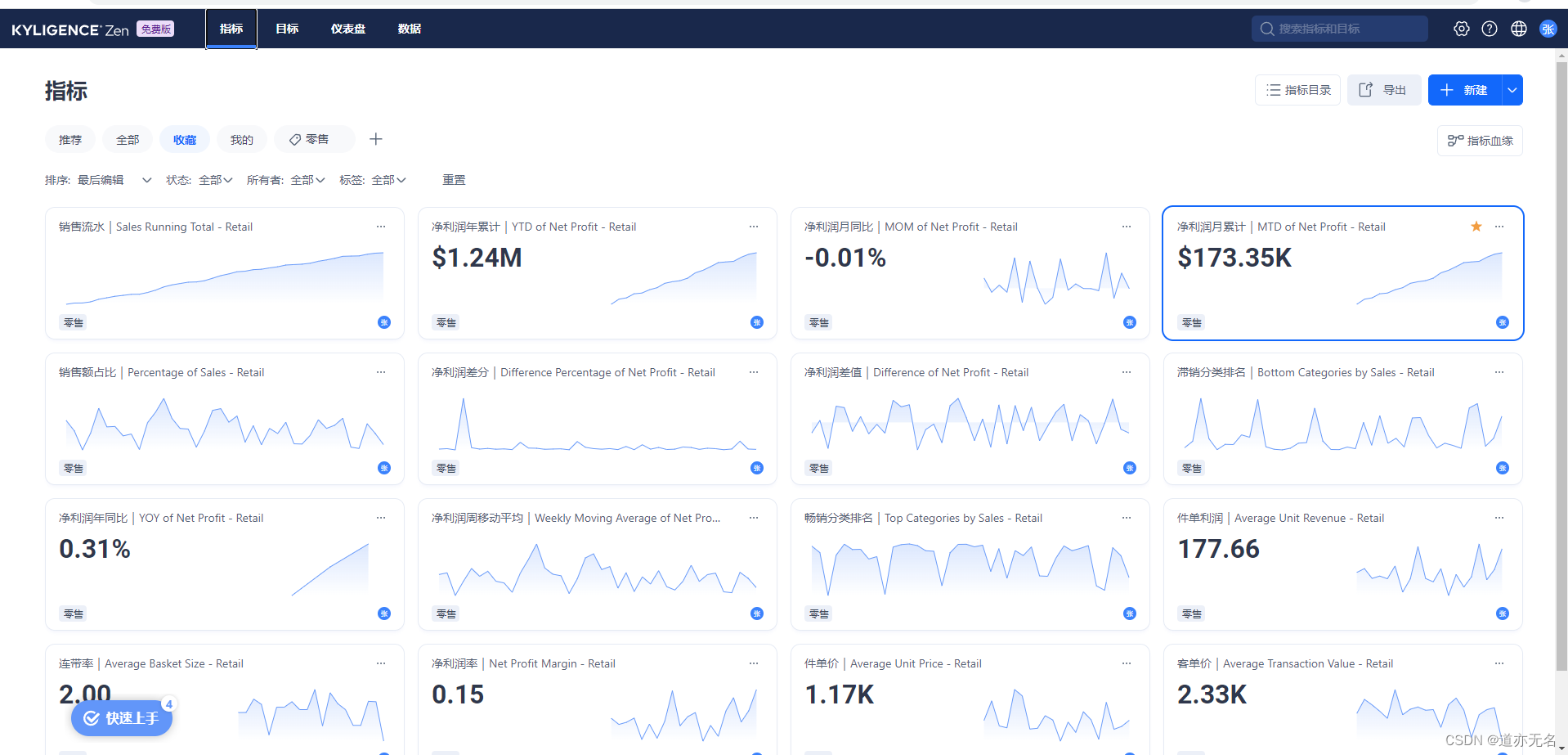Open more menu on Difference Percentage of Net Profit card
1568x755 pixels.
point(754,372)
